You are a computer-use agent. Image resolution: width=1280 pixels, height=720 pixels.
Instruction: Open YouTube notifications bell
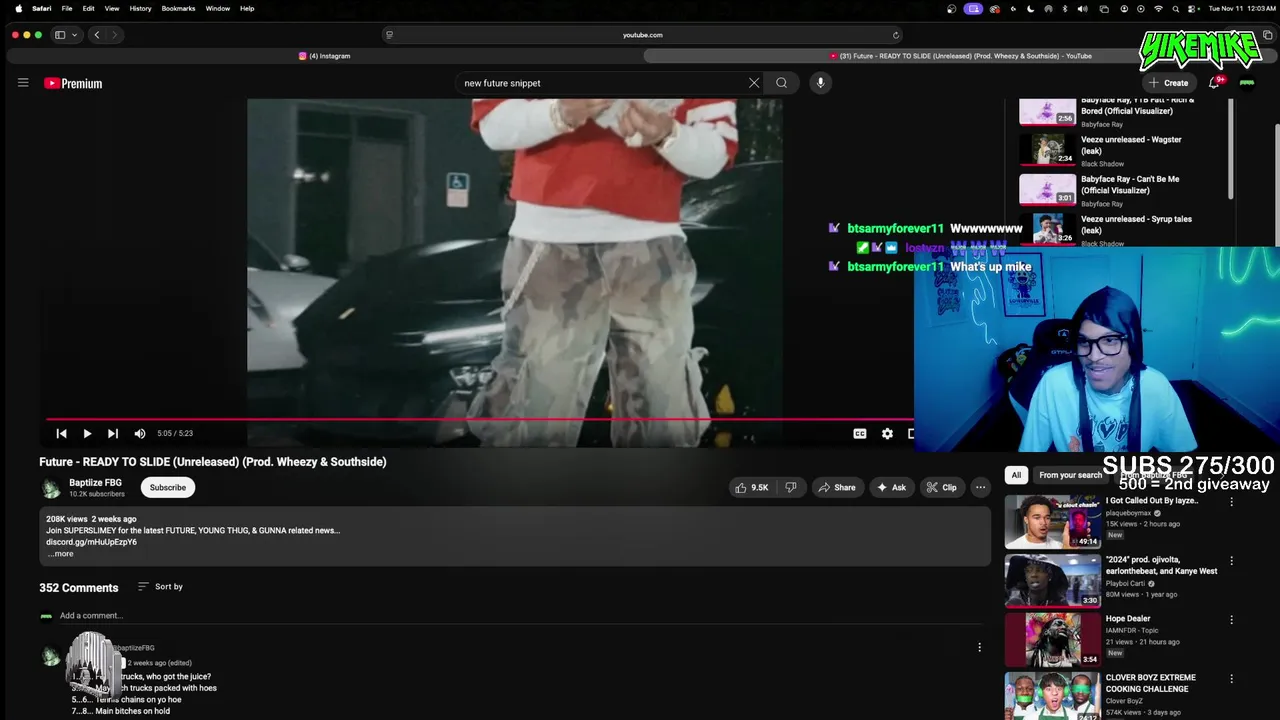(1214, 83)
